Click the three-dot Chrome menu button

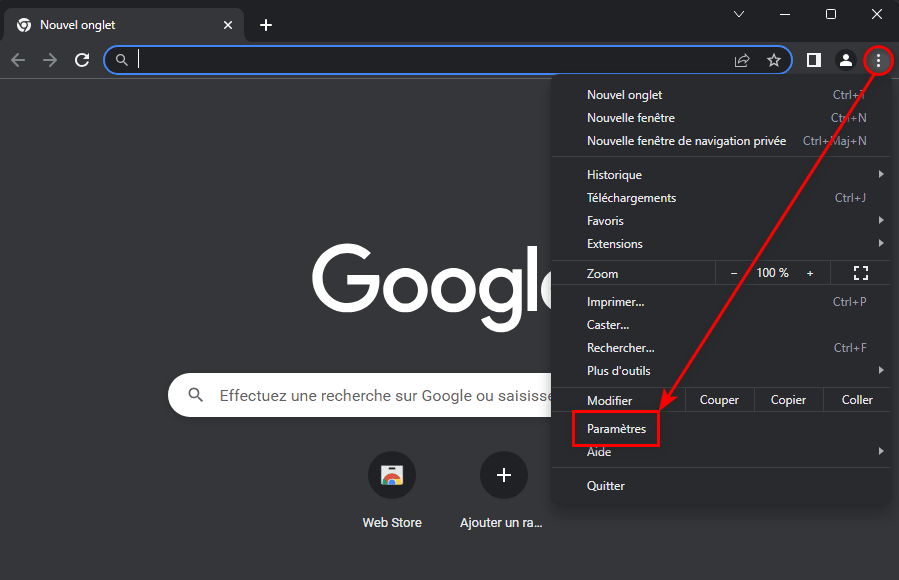coord(878,60)
